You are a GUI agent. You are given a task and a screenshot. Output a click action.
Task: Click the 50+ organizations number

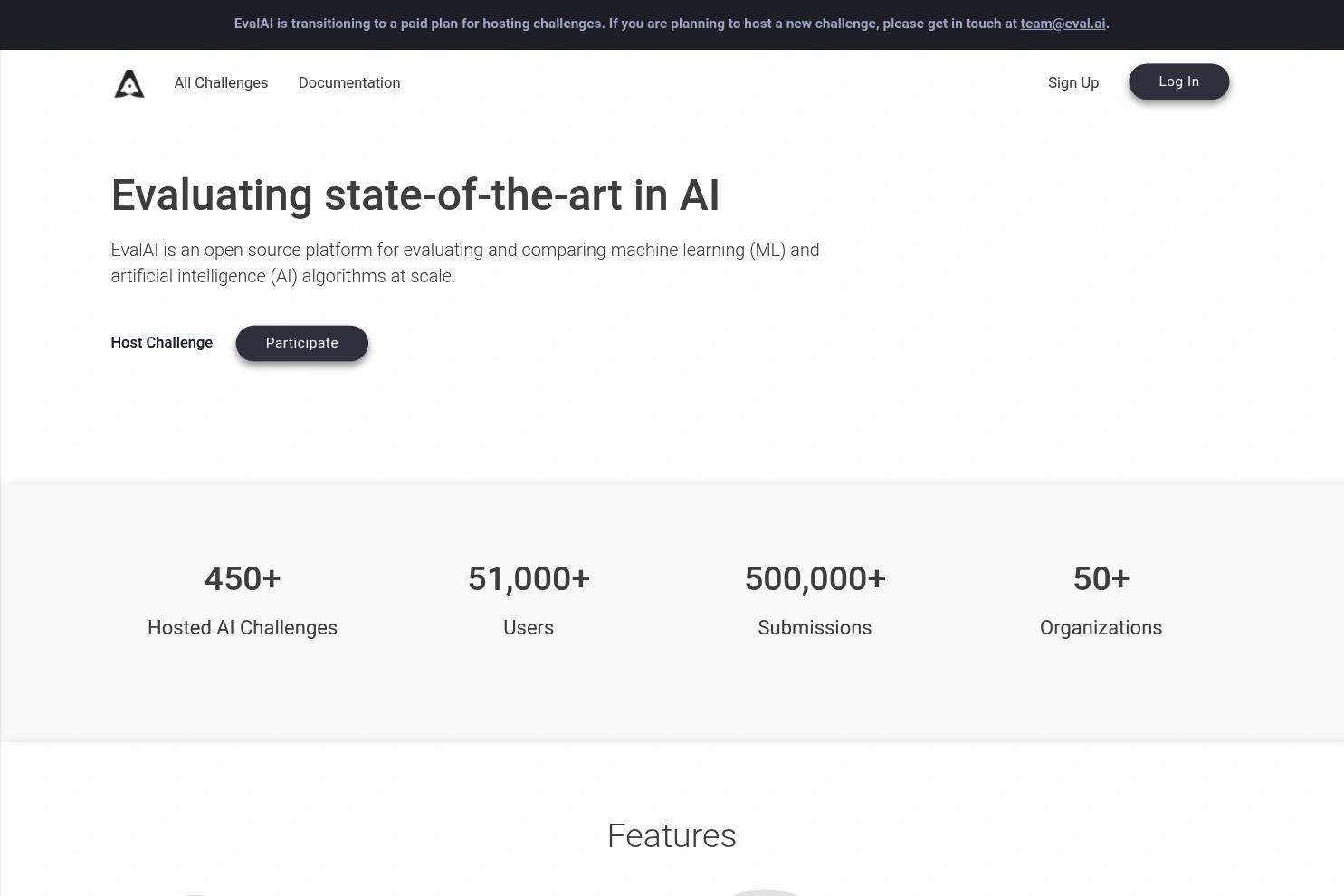click(1101, 578)
